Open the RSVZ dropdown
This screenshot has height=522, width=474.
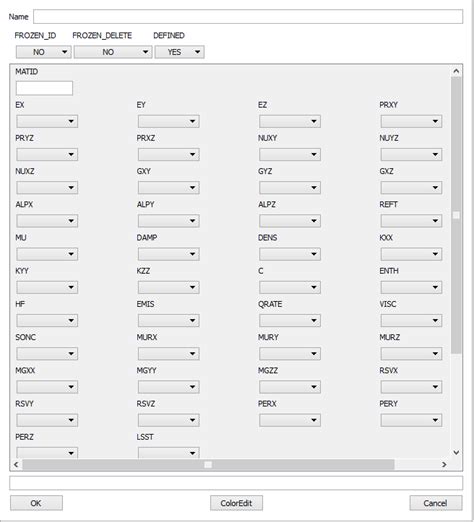(169, 420)
